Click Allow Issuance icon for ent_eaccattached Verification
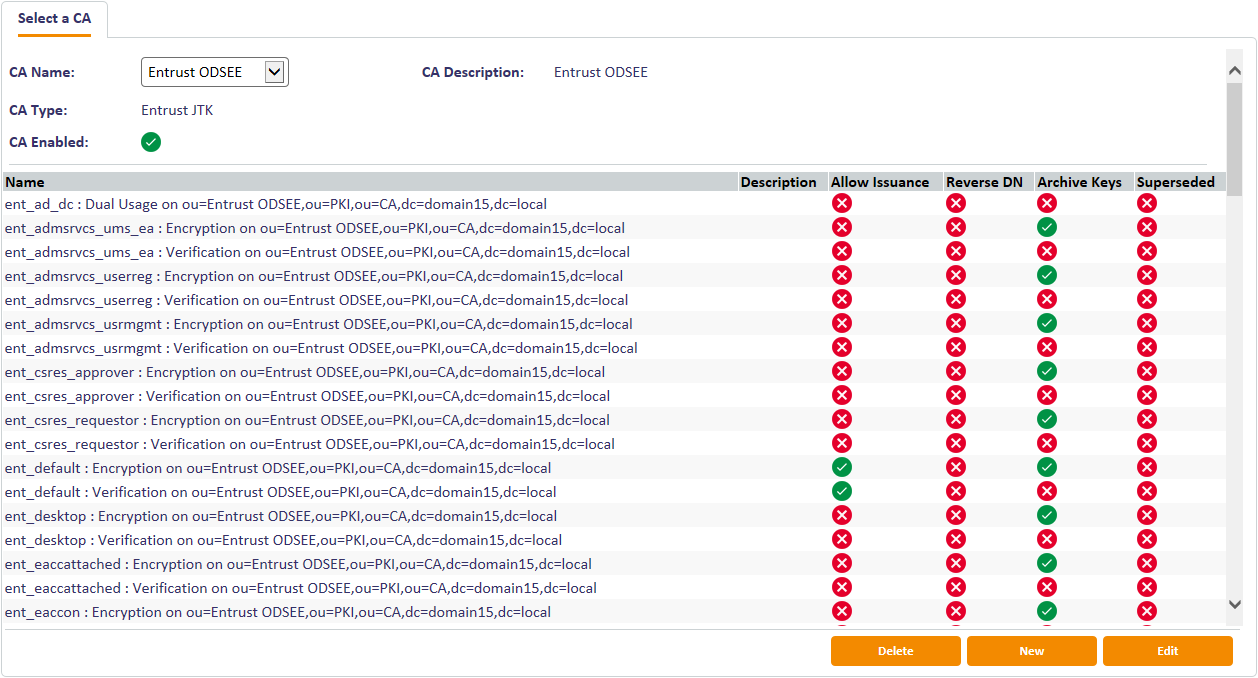Viewport: 1258px width, 678px height. (842, 587)
